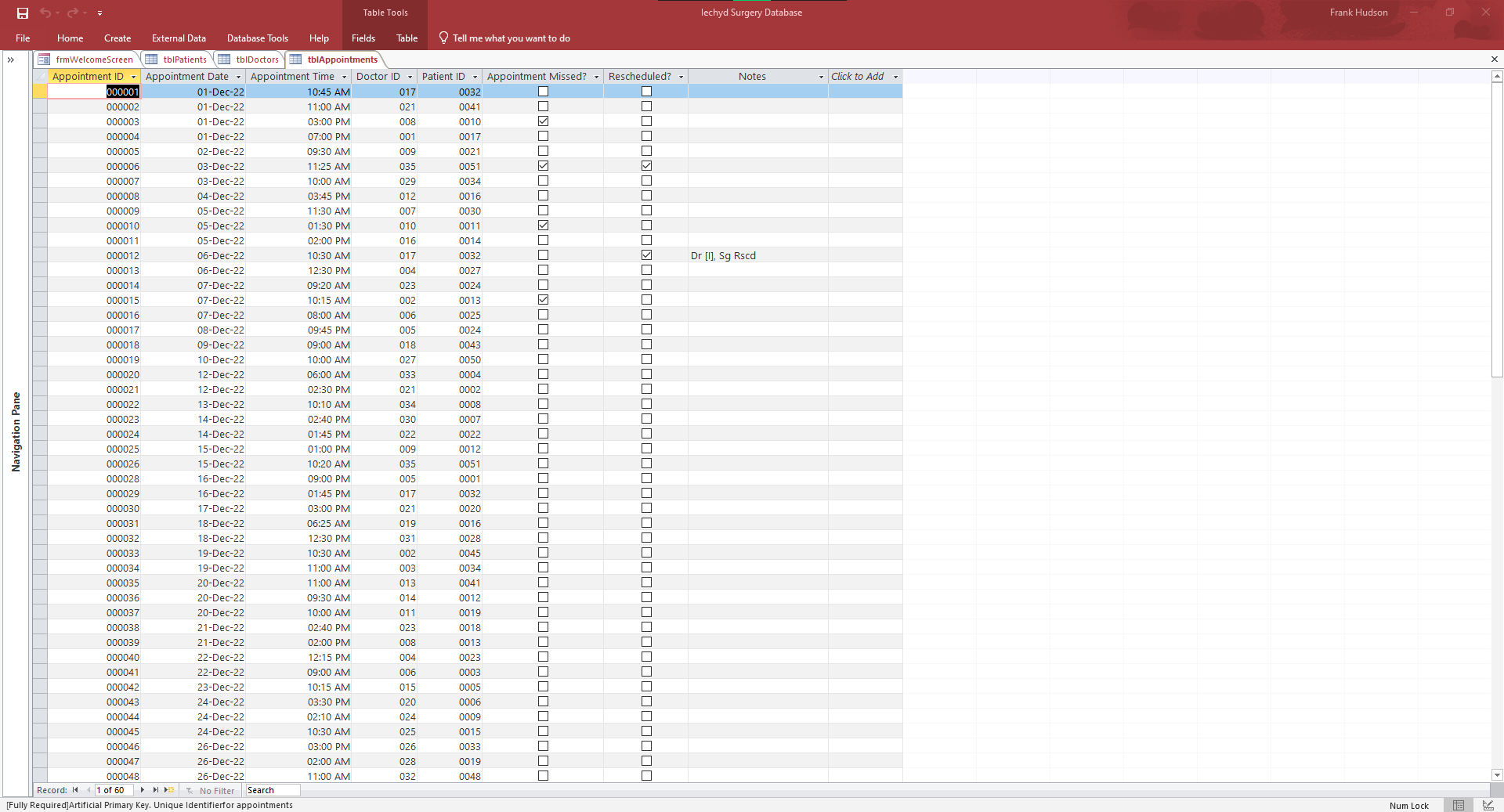1504x812 pixels.
Task: Click the Save icon in Quick Access Toolbar
Action: click(22, 13)
